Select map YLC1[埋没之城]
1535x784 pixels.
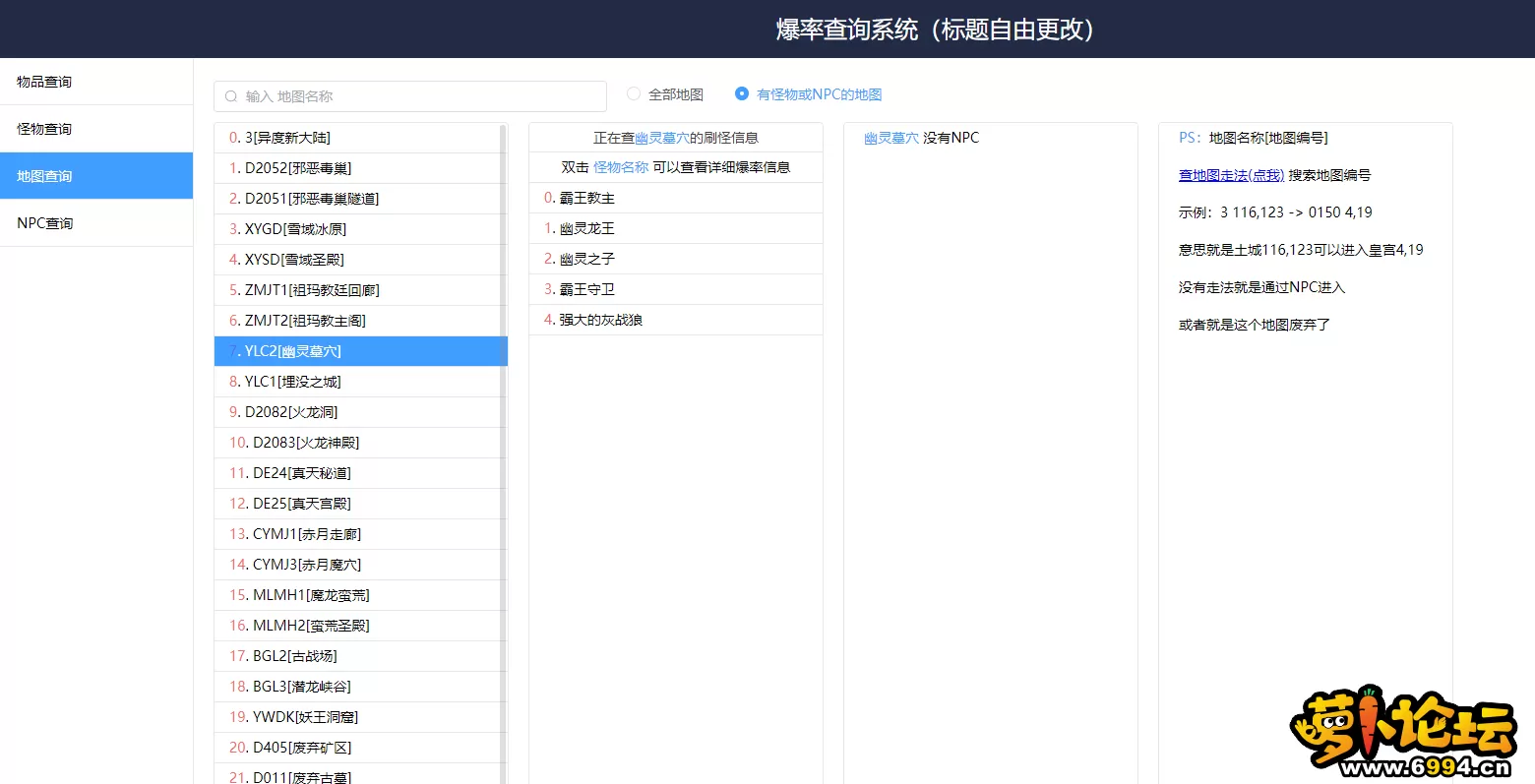click(357, 382)
